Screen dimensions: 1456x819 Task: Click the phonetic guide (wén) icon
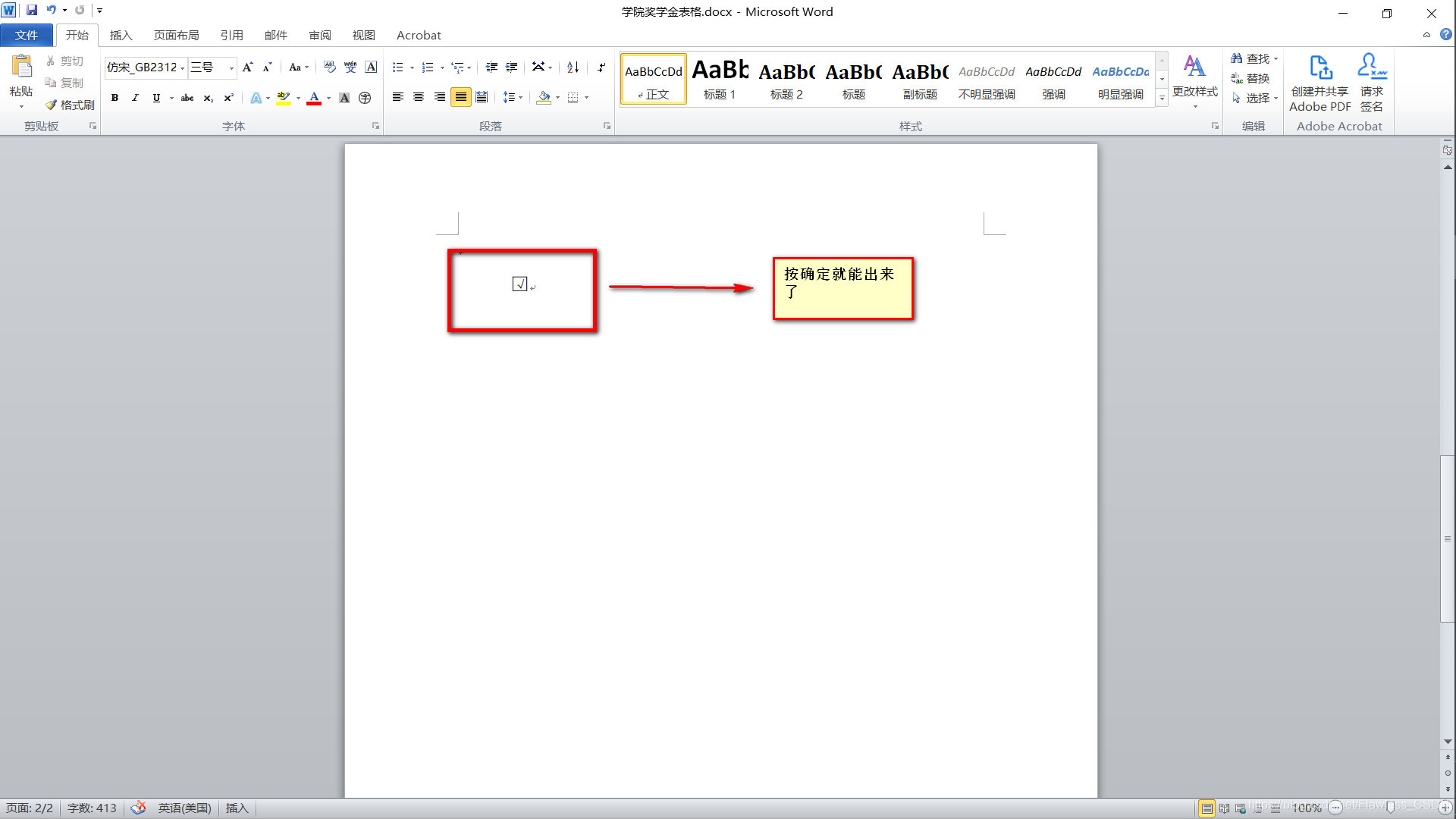click(x=350, y=67)
